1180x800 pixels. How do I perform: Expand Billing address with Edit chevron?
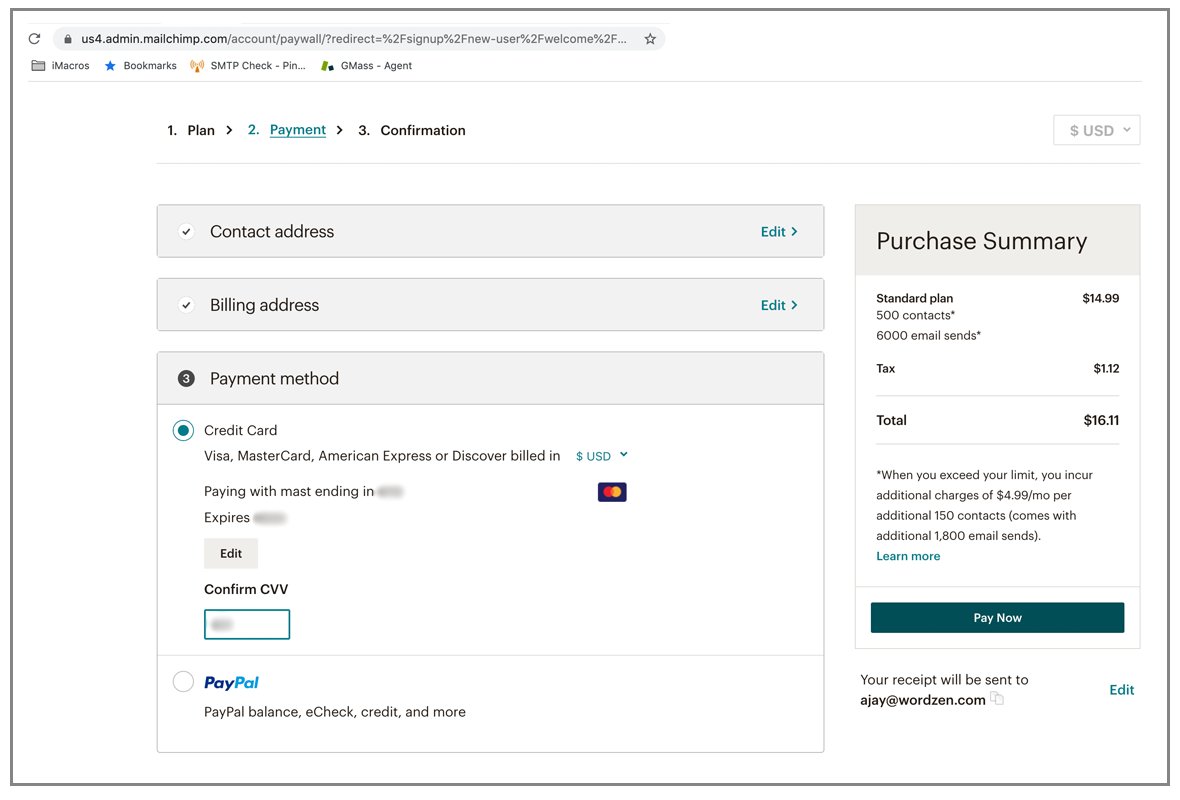click(779, 305)
